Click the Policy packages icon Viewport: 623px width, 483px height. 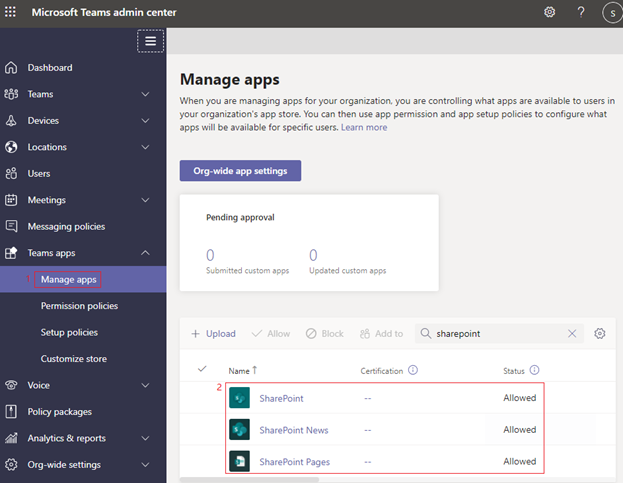tap(11, 412)
